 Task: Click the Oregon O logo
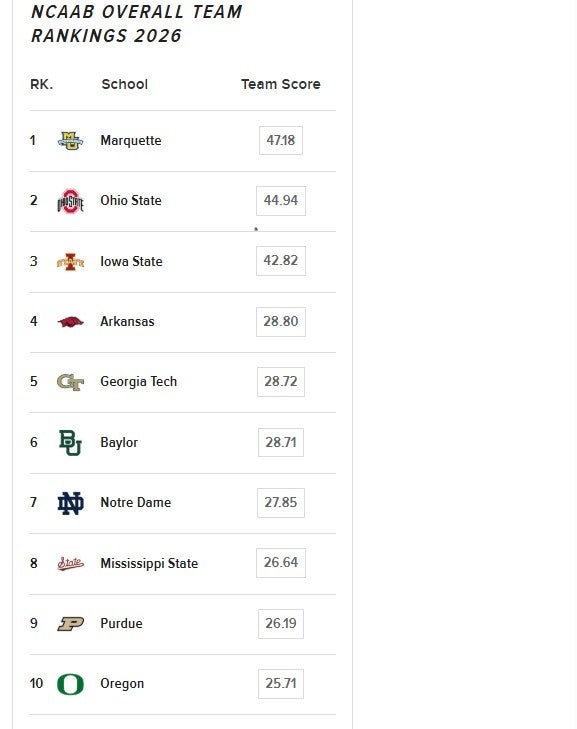click(x=70, y=684)
